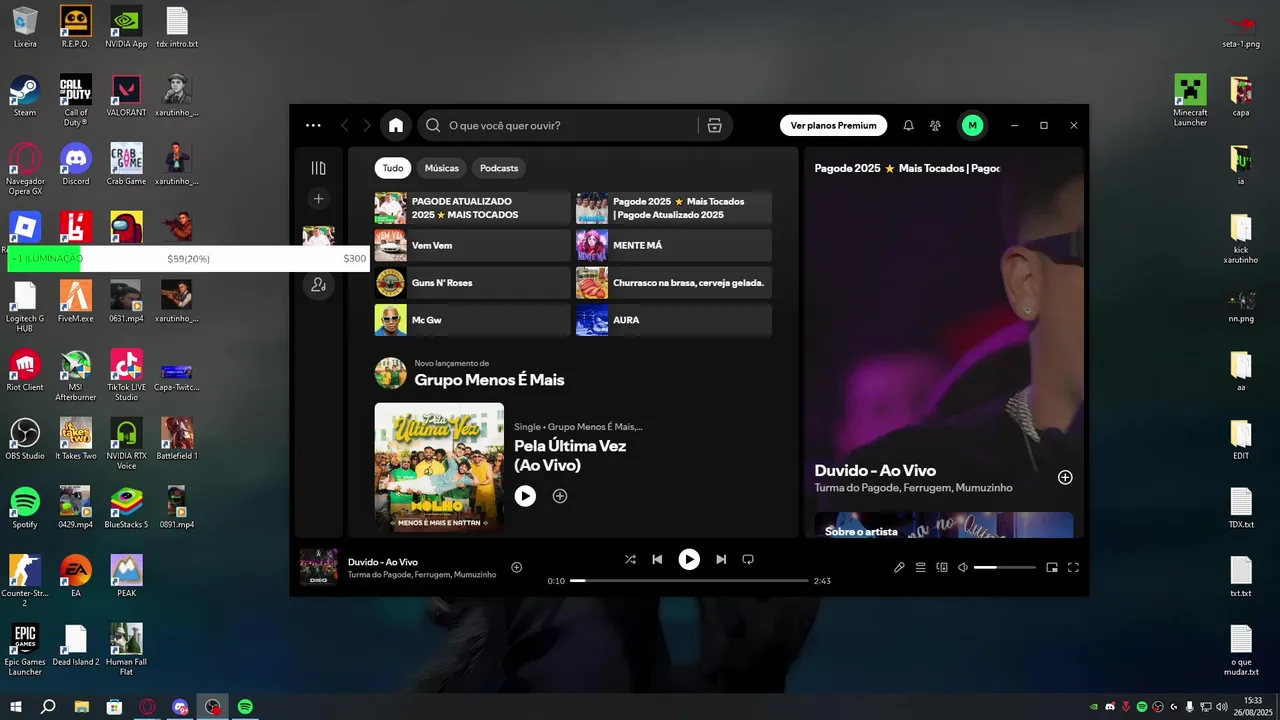This screenshot has width=1280, height=720.
Task: Open the Miniplayer
Action: point(1052,567)
